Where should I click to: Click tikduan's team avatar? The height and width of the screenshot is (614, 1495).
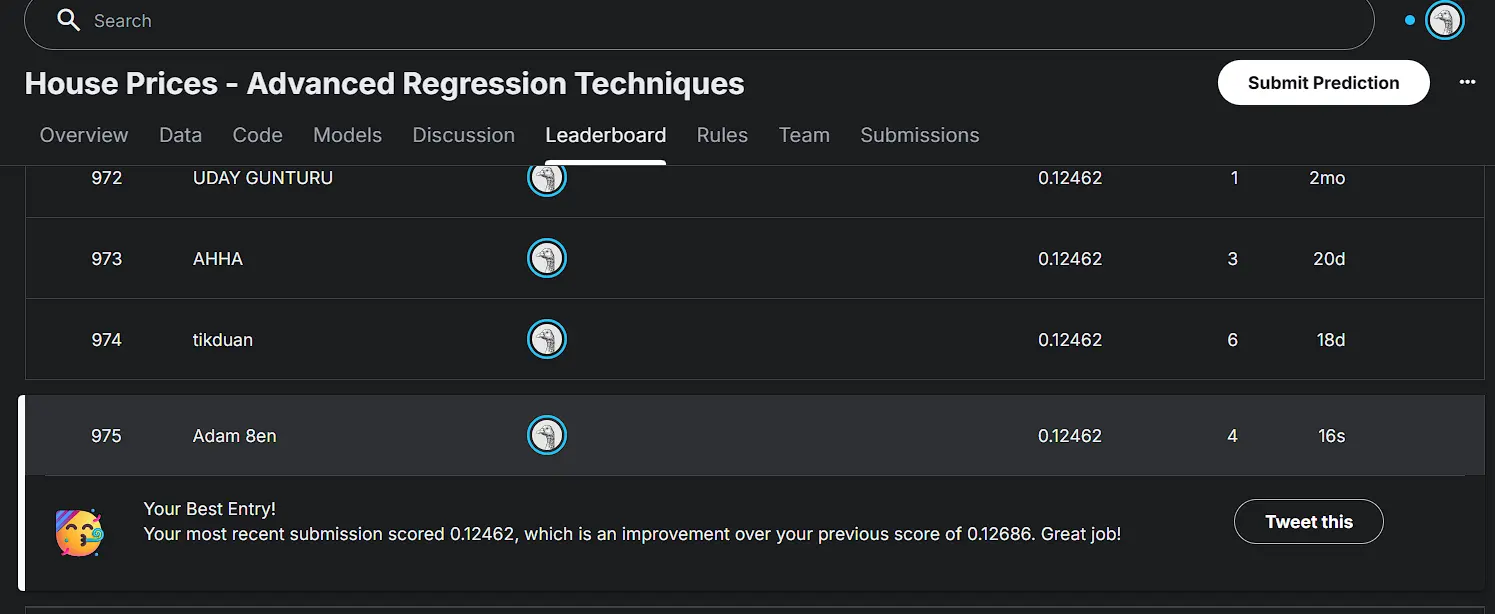(x=546, y=340)
